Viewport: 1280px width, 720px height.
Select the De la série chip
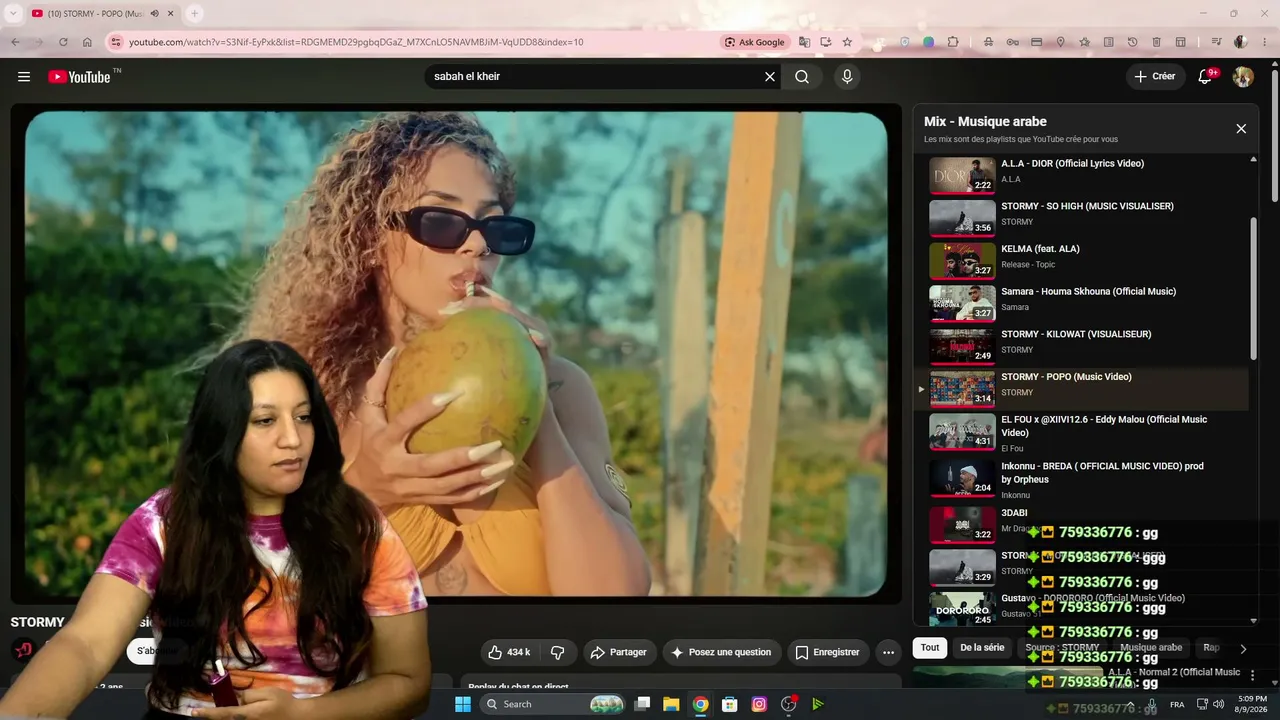(982, 648)
